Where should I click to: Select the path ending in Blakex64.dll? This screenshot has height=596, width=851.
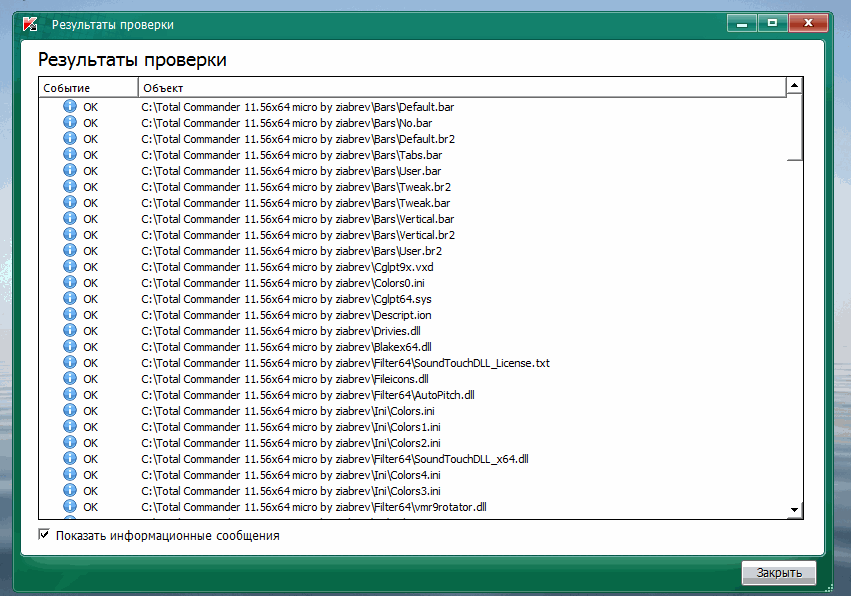(286, 347)
